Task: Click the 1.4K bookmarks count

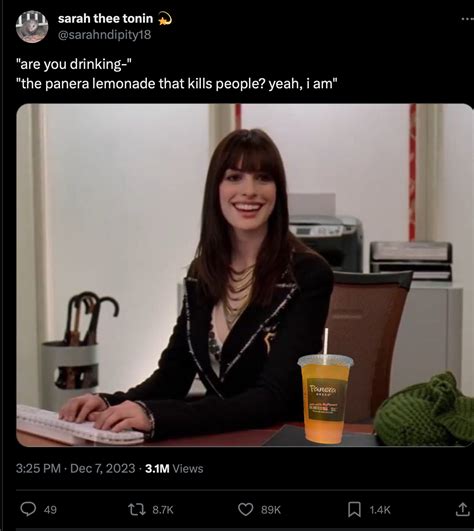Action: 380,510
